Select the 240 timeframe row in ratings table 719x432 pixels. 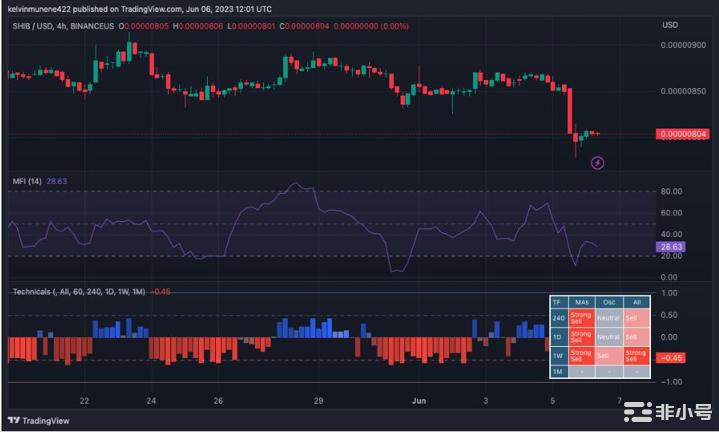[558, 318]
